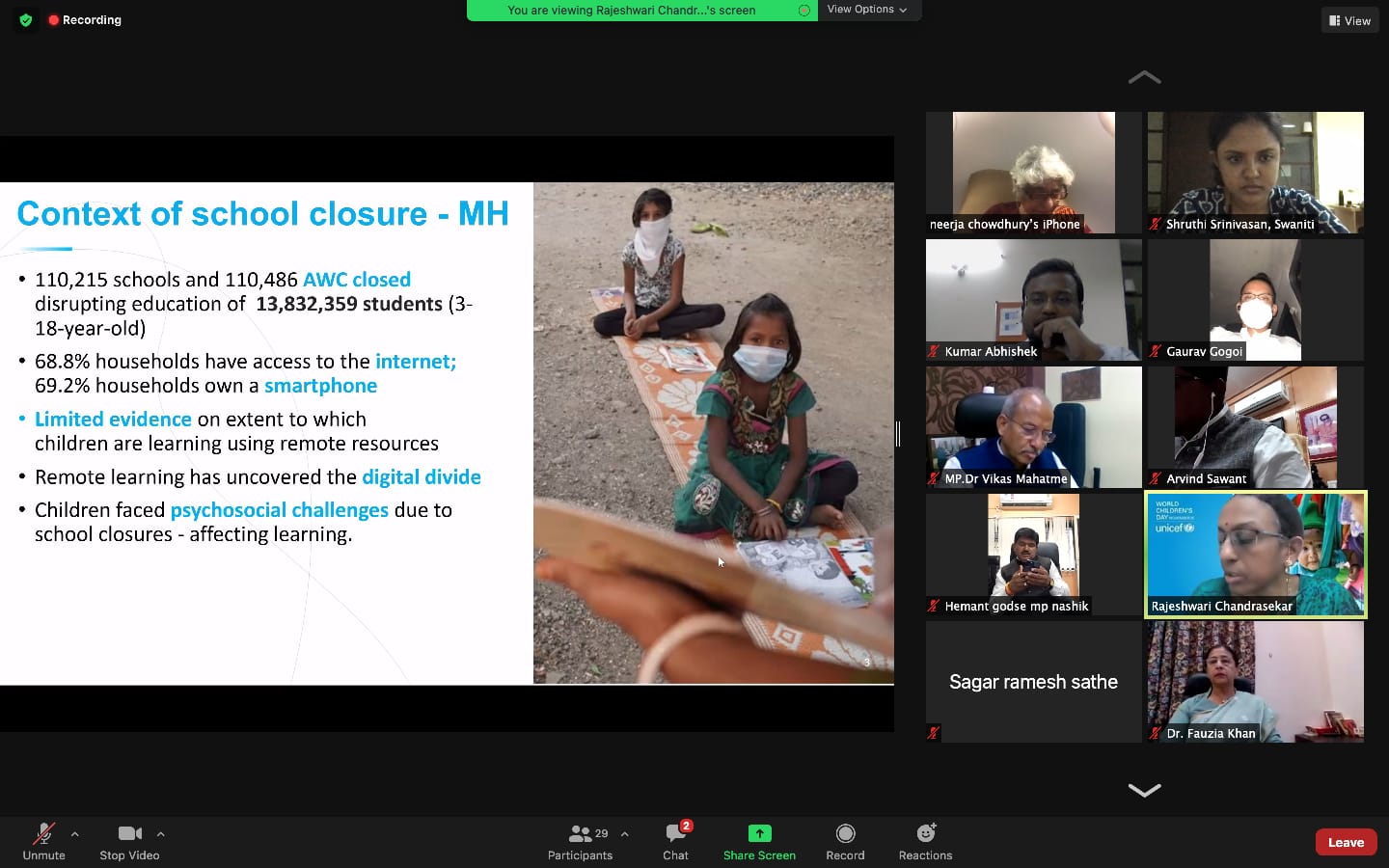Click the View layout button
This screenshot has height=868, width=1389.
(1349, 20)
